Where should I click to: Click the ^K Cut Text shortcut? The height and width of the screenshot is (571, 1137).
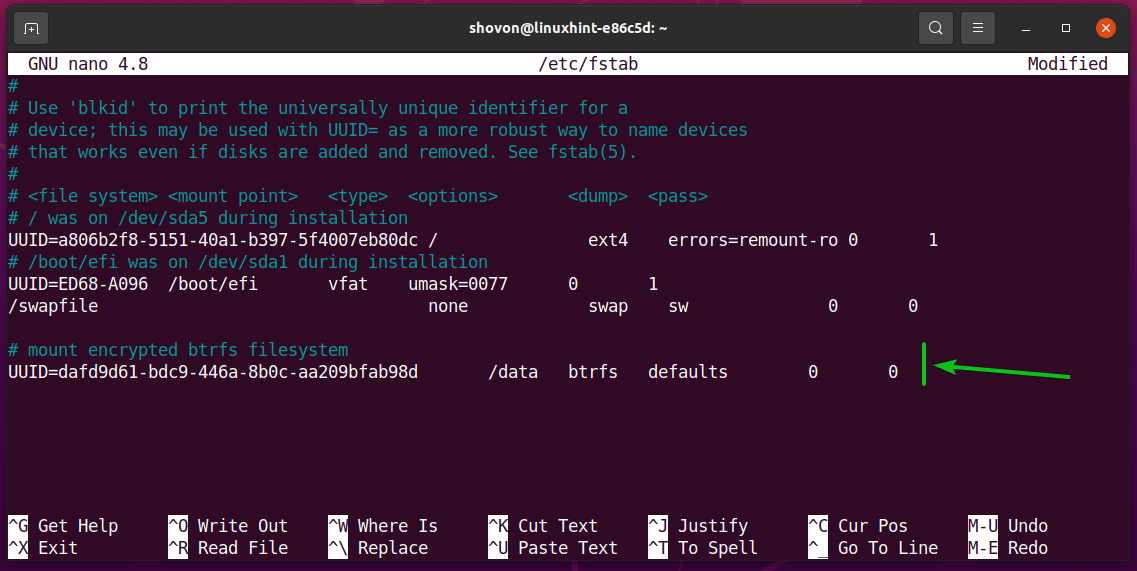pos(543,526)
